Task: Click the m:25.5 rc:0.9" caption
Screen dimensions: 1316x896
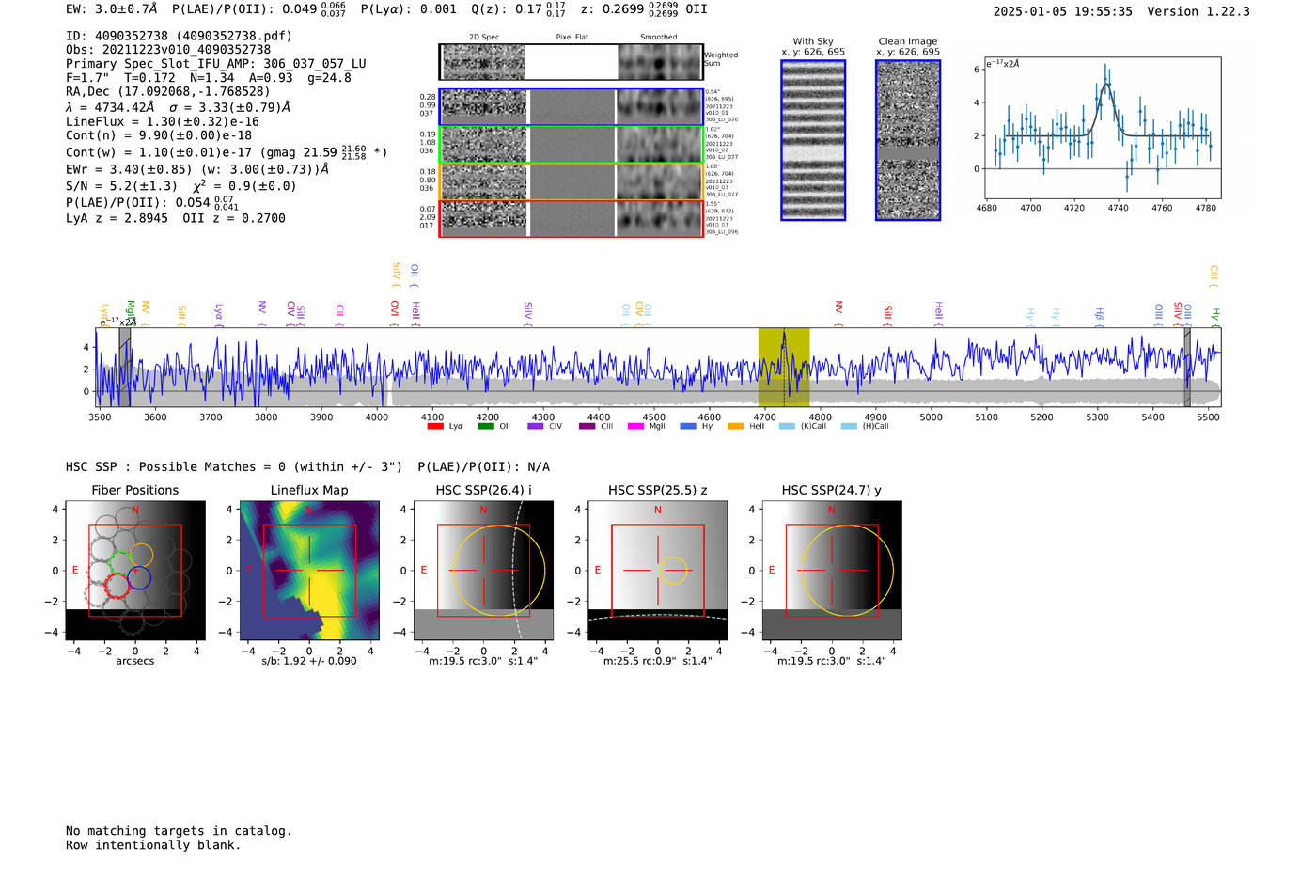Action: 658,661
